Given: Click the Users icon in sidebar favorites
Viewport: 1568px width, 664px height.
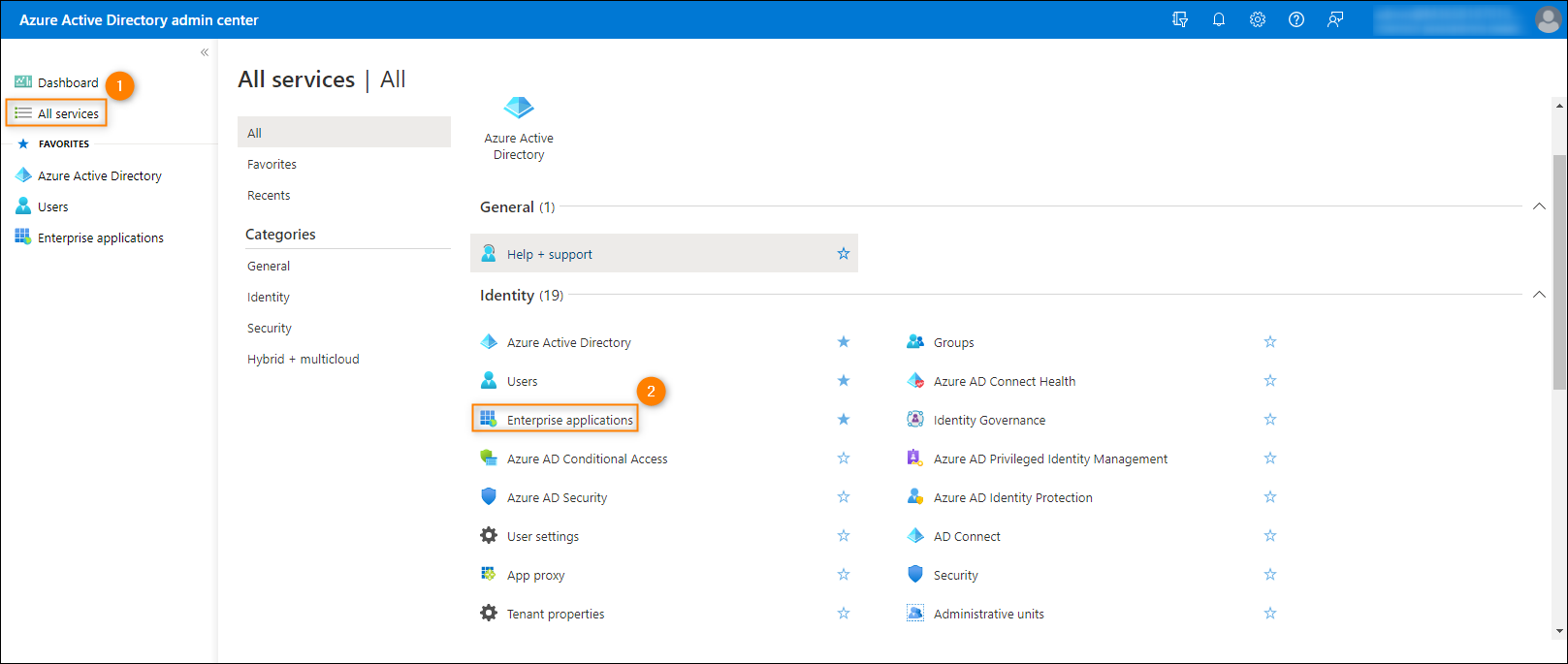Looking at the screenshot, I should [x=23, y=206].
